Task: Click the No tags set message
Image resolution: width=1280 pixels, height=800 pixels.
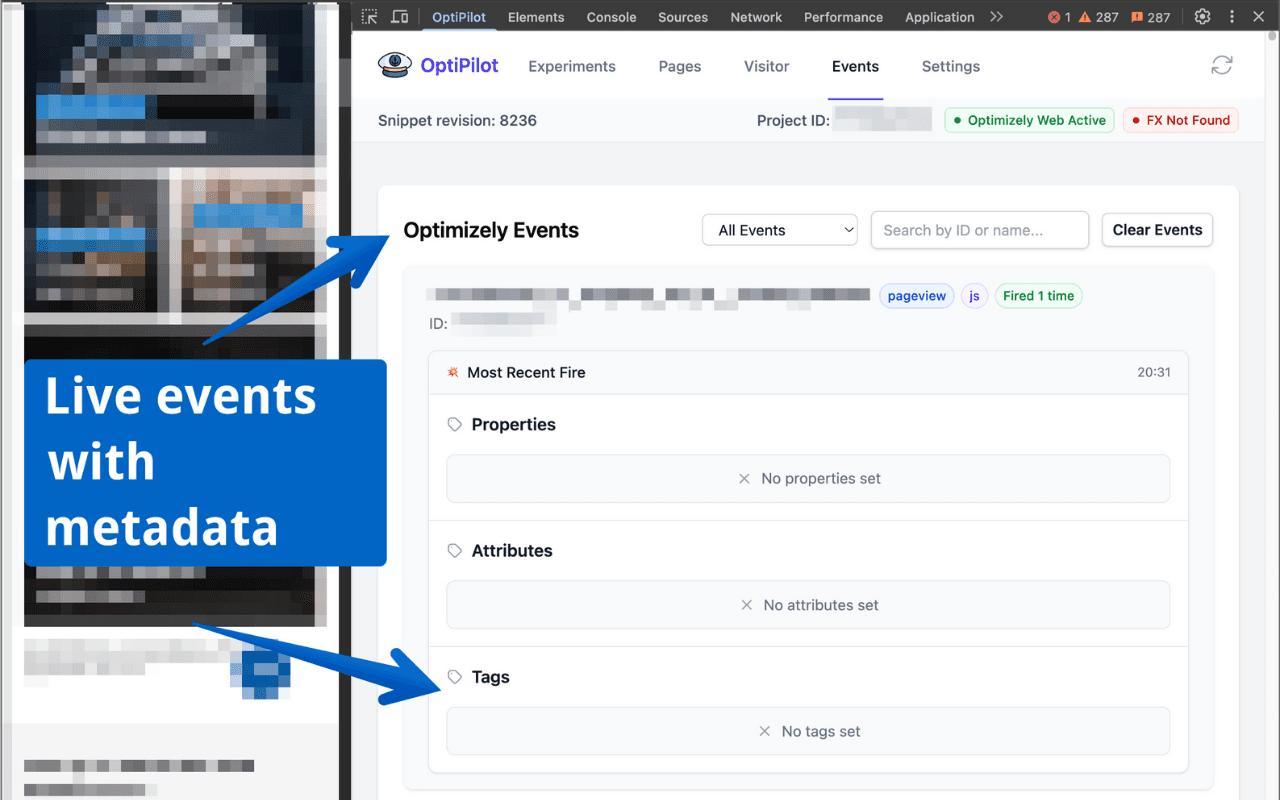Action: pos(821,731)
